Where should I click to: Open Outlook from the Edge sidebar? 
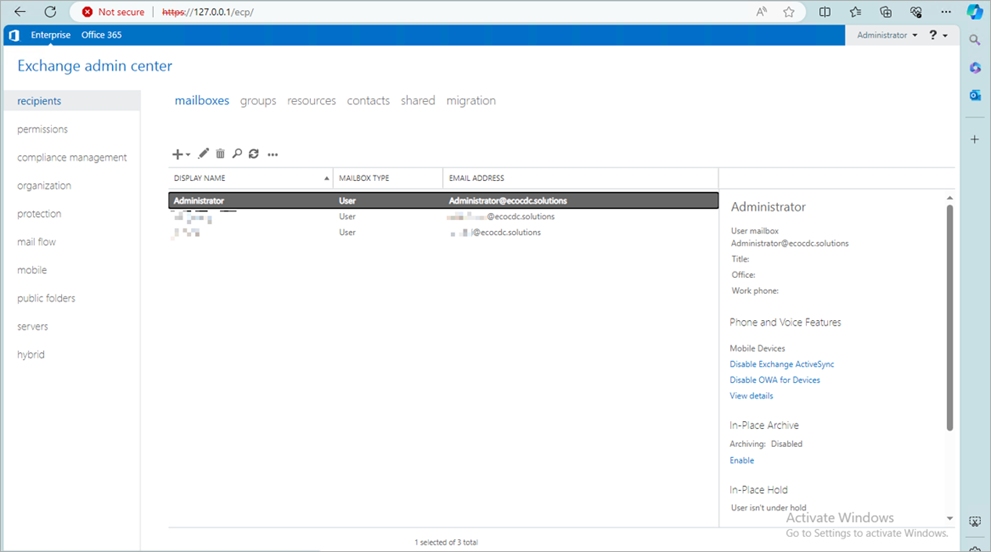point(975,95)
